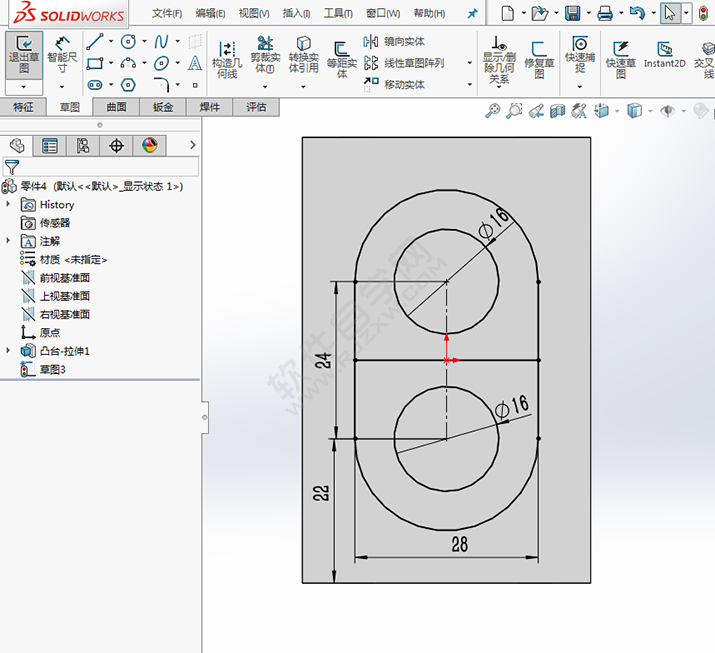The image size is (715, 653).
Task: Open the Linear Sketch Pattern dropdown arrow
Action: (x=469, y=63)
